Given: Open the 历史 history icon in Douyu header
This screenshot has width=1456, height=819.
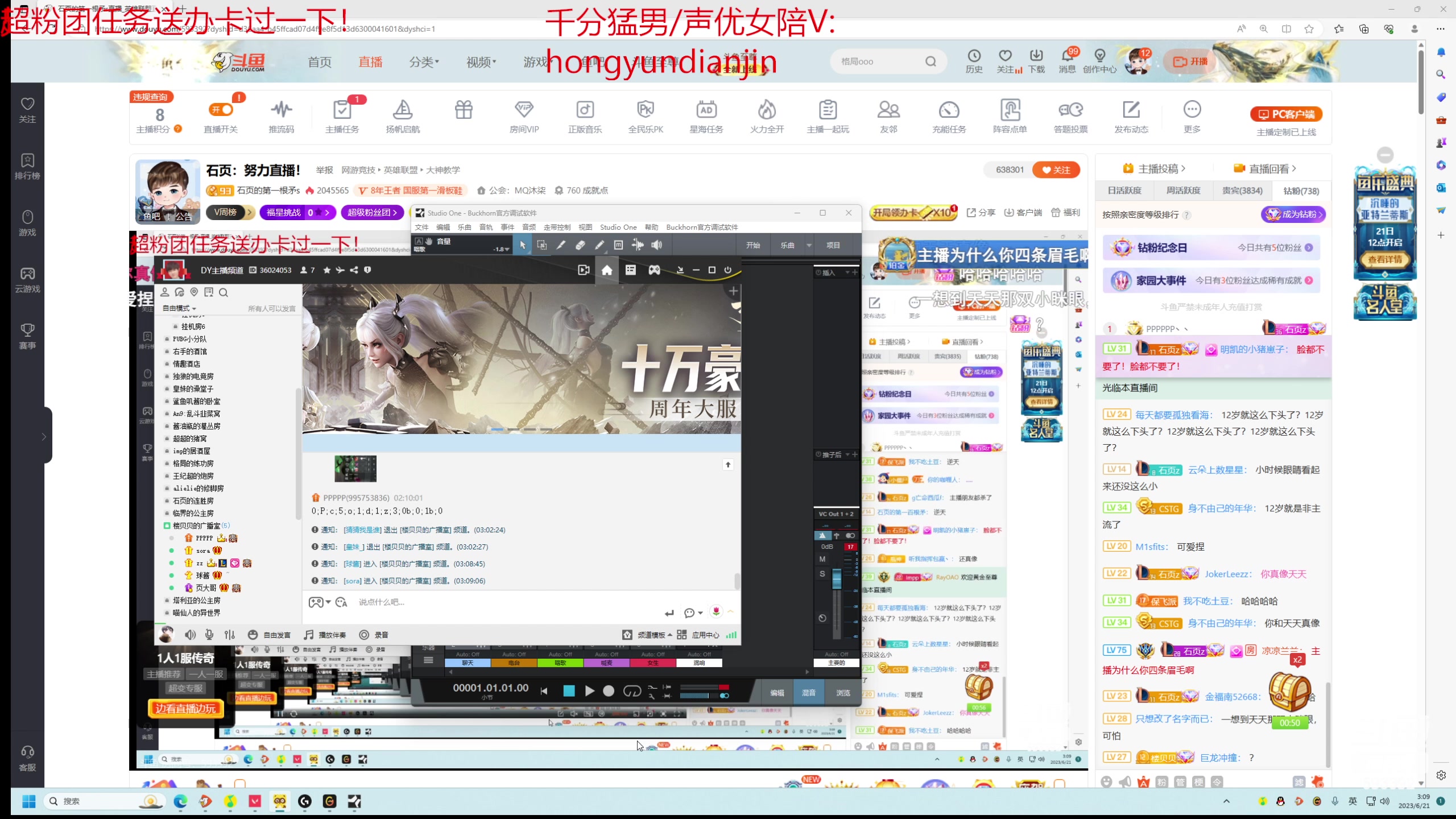Looking at the screenshot, I should pyautogui.click(x=974, y=61).
